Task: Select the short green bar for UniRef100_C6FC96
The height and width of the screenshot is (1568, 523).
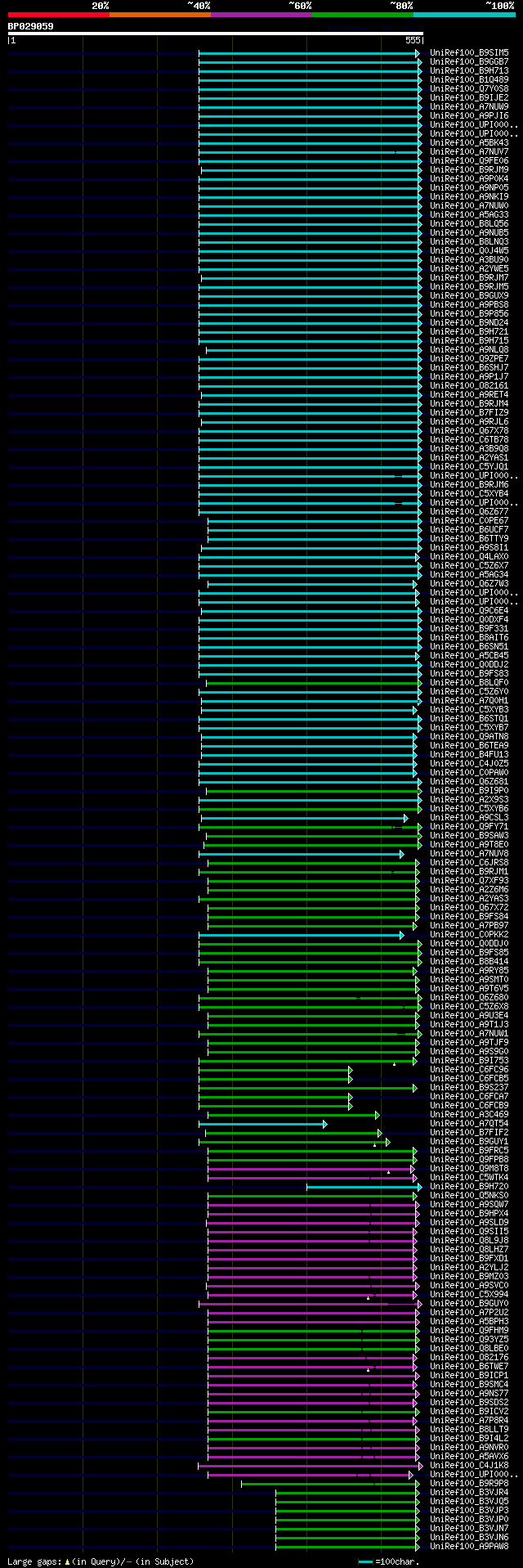Action: tap(275, 1070)
